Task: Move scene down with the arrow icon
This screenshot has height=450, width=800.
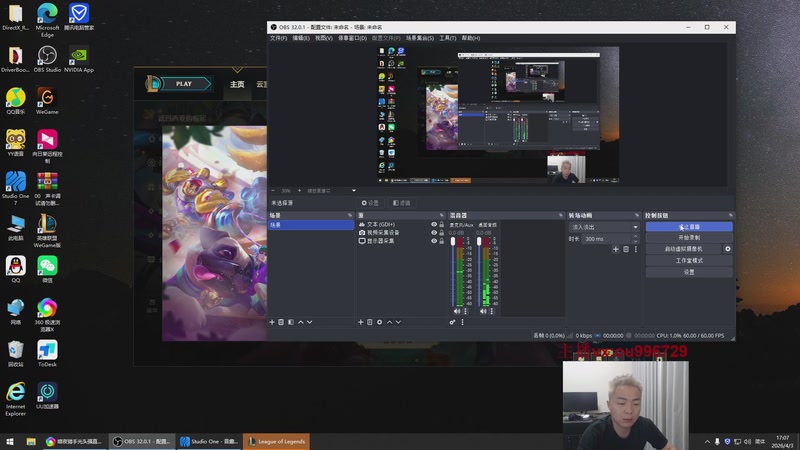Action: [309, 322]
